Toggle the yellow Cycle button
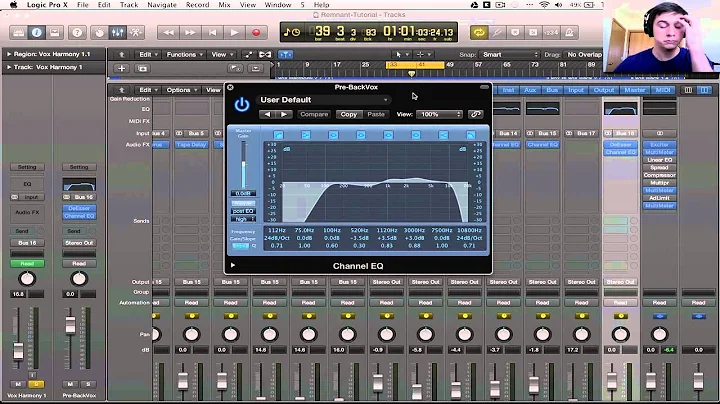Image resolution: width=720 pixels, height=404 pixels. 478,33
